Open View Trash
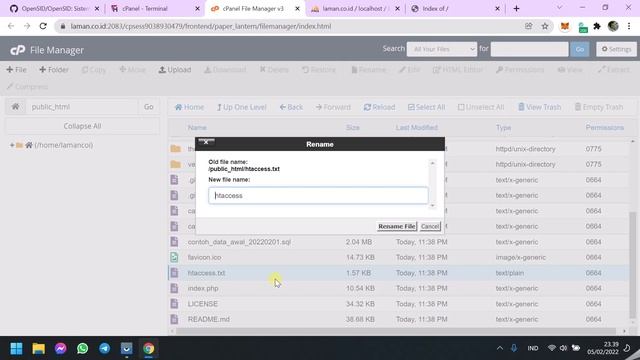 (x=539, y=107)
